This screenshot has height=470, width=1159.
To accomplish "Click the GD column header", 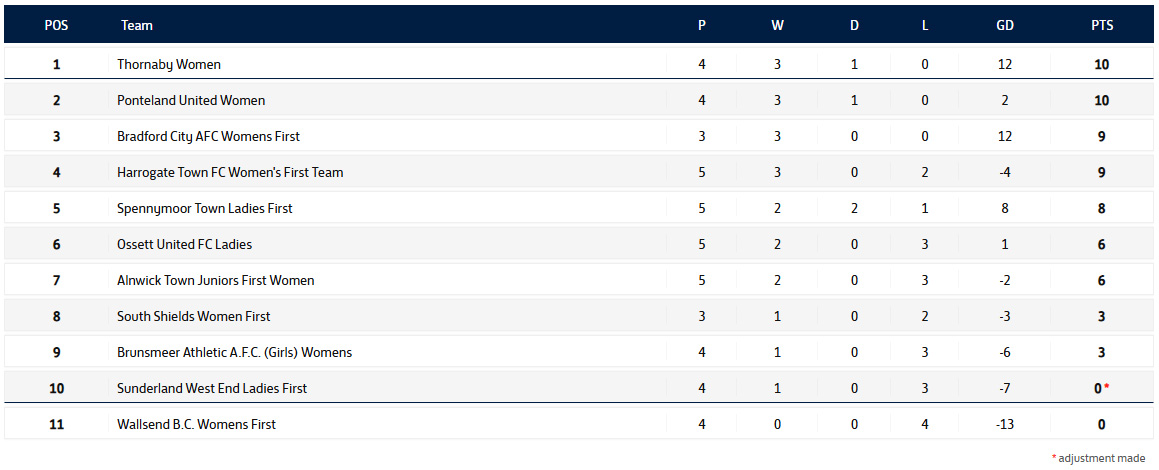I will point(1005,26).
